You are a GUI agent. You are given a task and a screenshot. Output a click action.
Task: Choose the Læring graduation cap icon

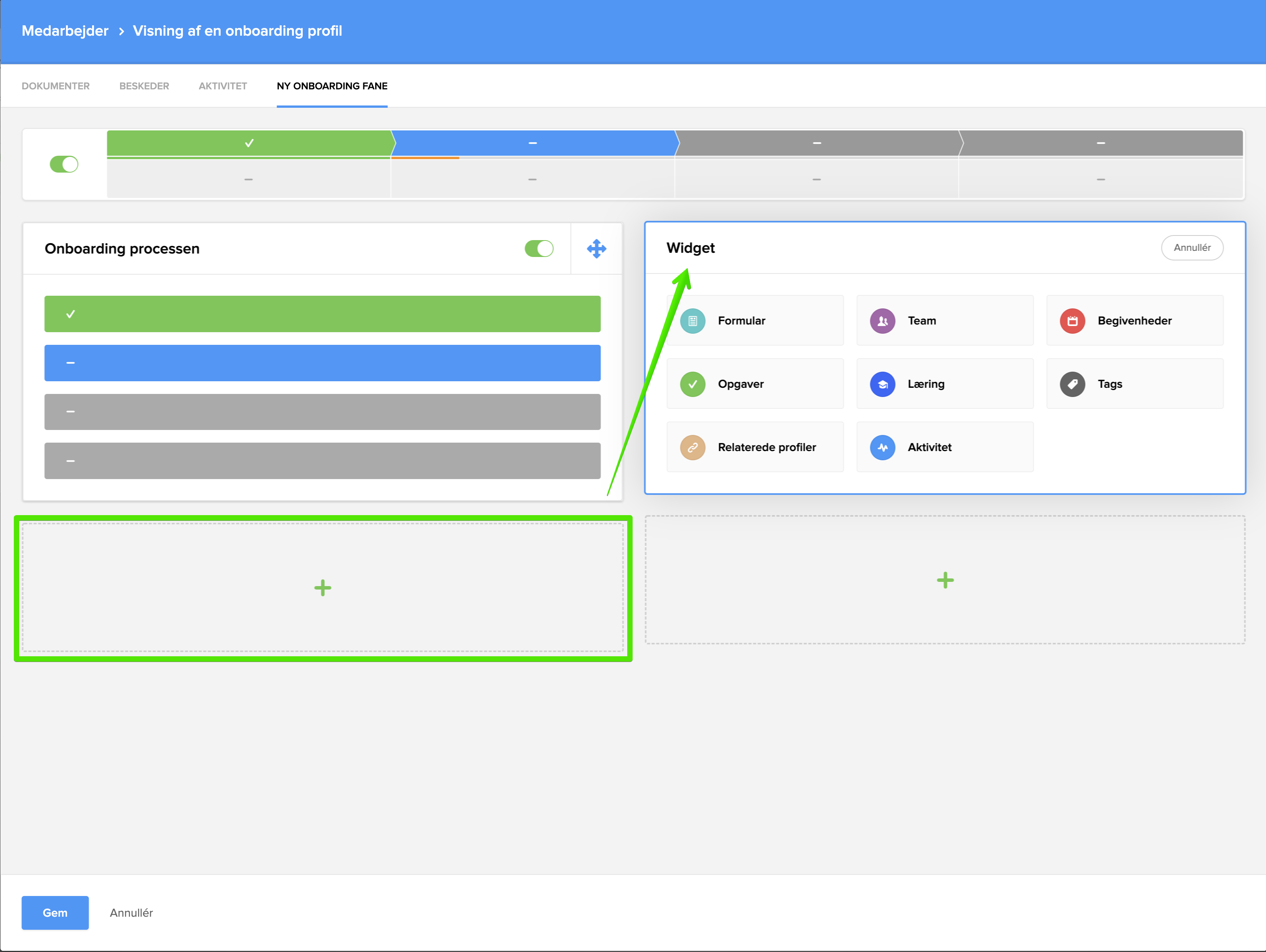click(x=882, y=384)
